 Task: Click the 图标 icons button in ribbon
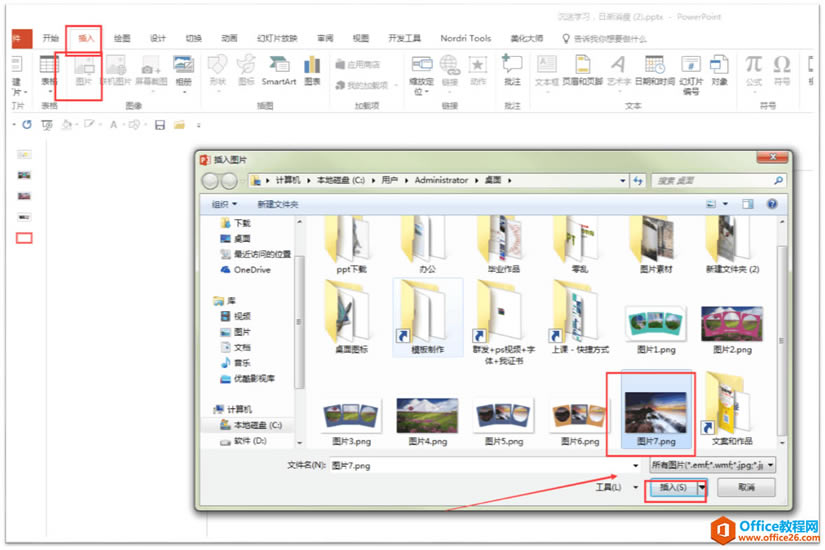246,71
